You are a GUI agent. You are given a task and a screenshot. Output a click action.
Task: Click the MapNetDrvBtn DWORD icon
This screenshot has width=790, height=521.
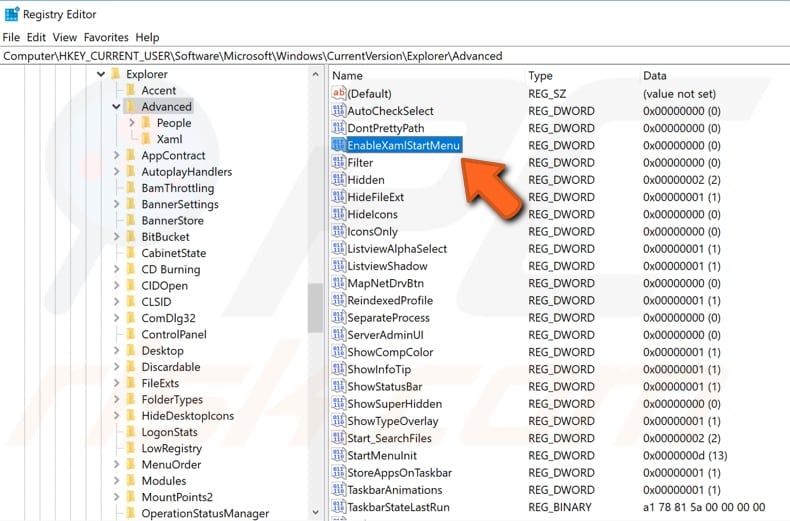point(339,283)
